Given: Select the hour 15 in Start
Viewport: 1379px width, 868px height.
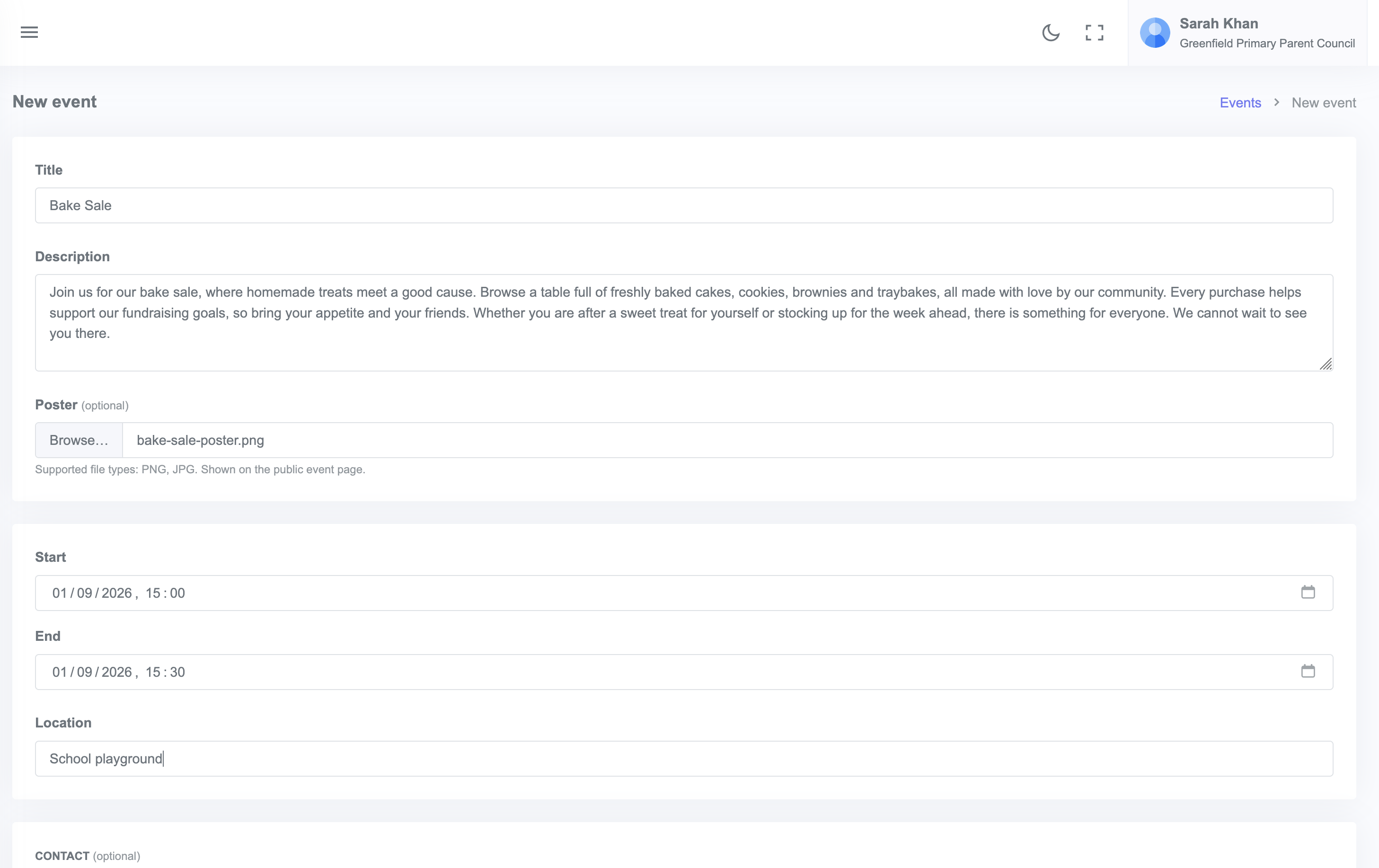Looking at the screenshot, I should tap(153, 593).
